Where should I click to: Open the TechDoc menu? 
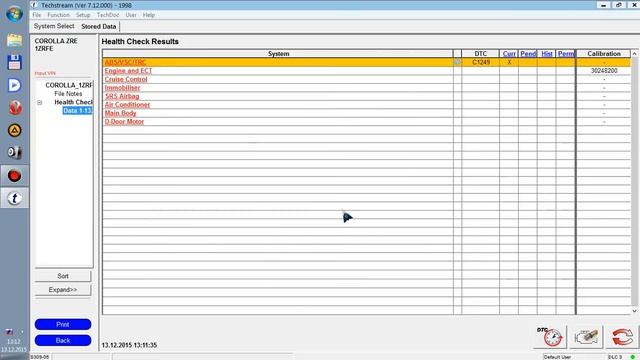(108, 15)
